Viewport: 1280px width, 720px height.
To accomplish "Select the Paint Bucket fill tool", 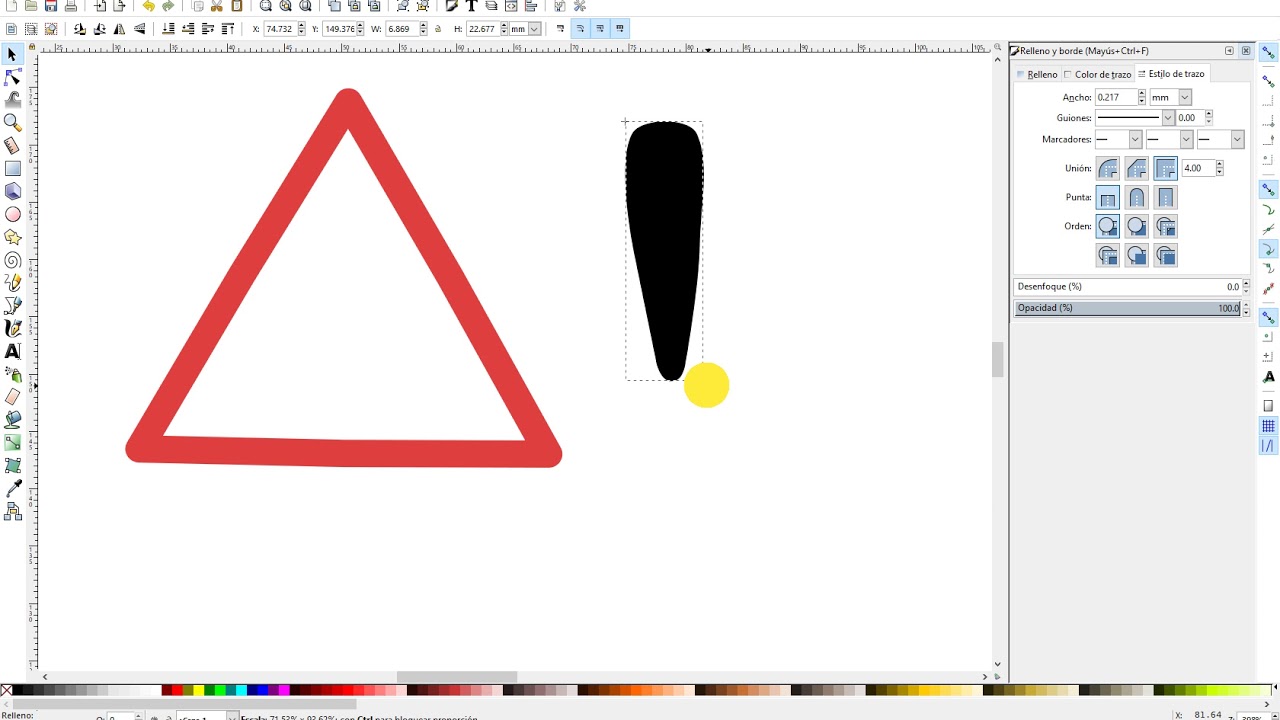I will point(12,420).
